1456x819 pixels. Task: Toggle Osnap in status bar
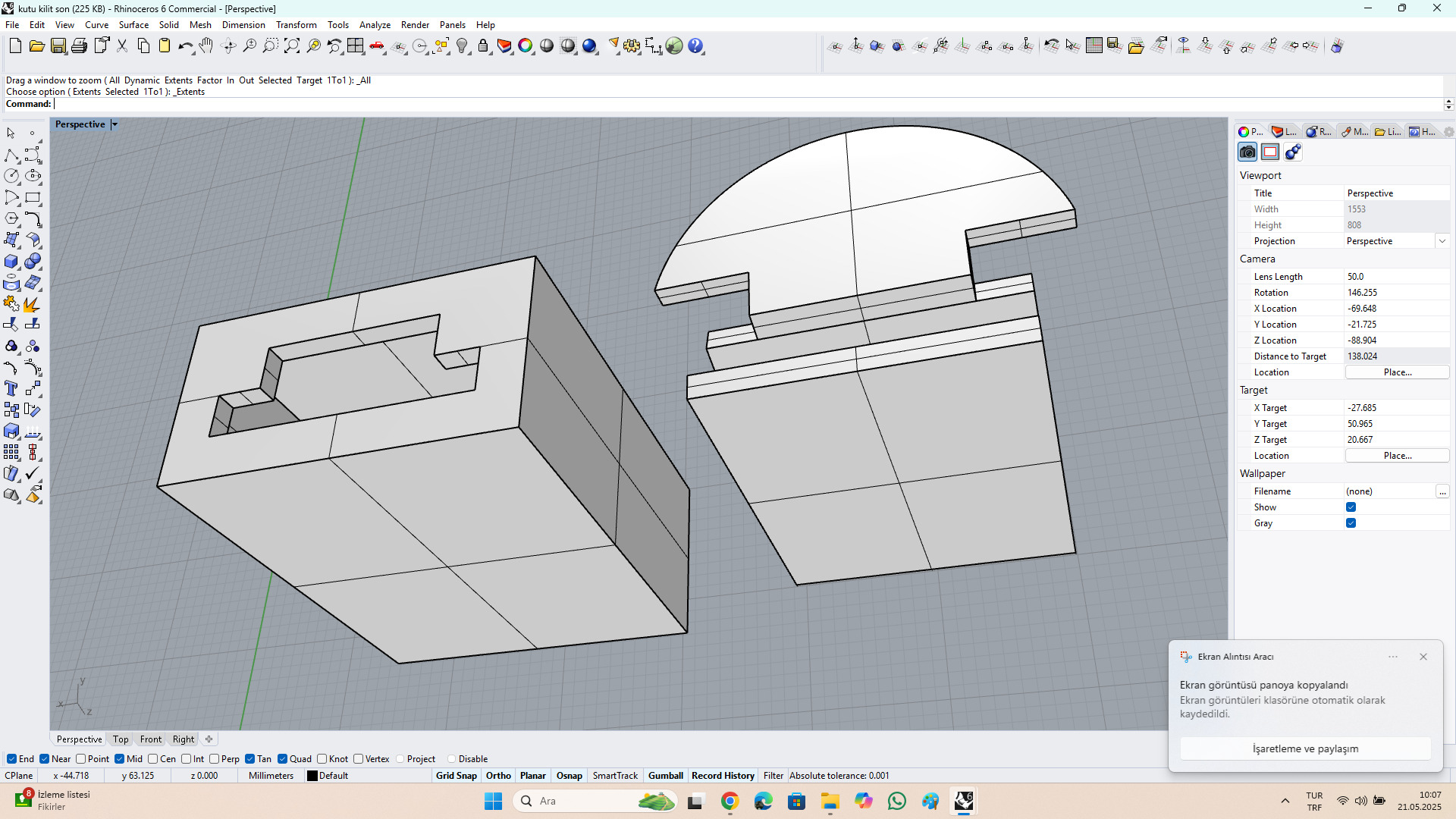569,776
